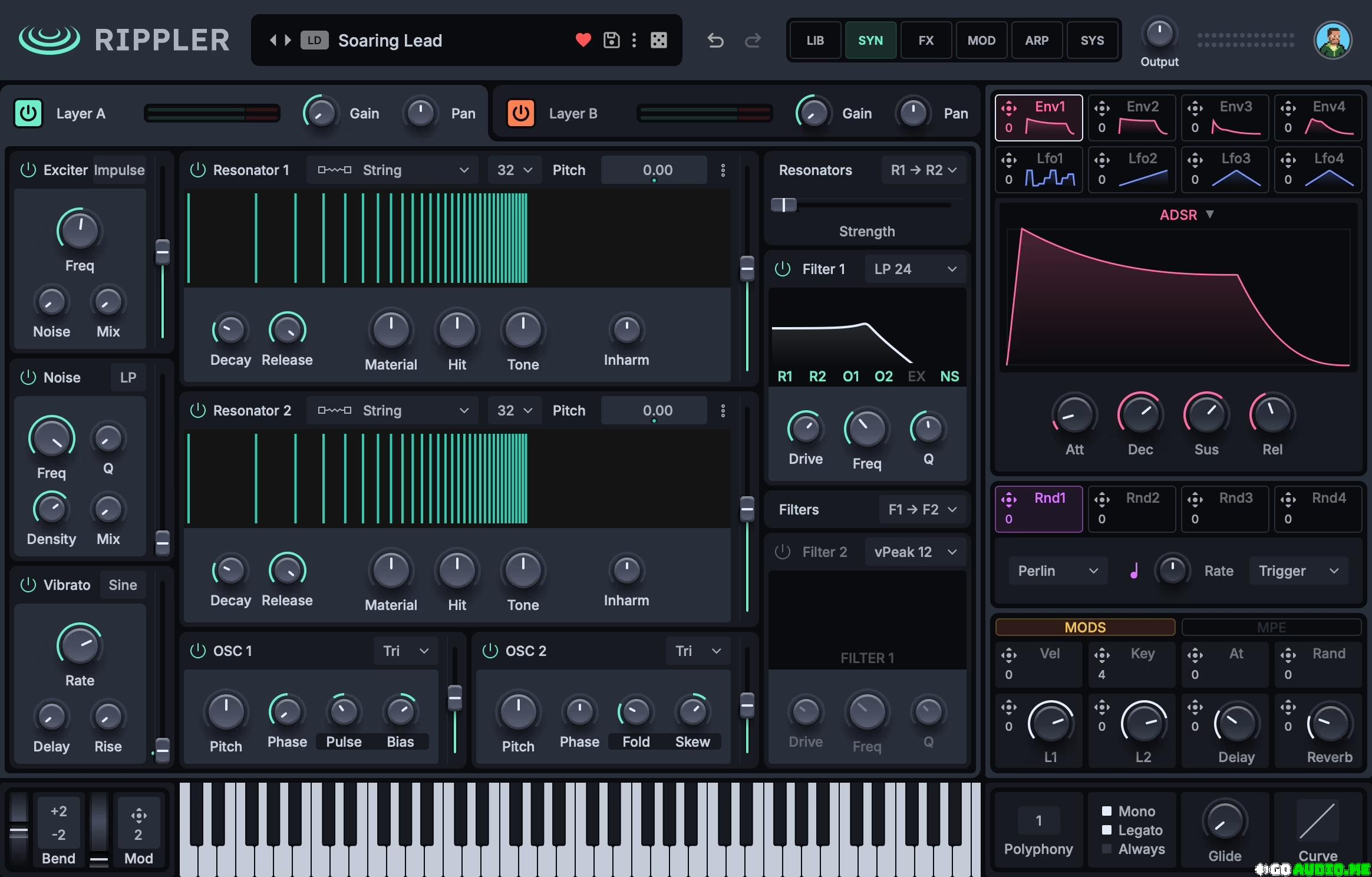Turn off Resonator 1 power toggle

[x=197, y=170]
